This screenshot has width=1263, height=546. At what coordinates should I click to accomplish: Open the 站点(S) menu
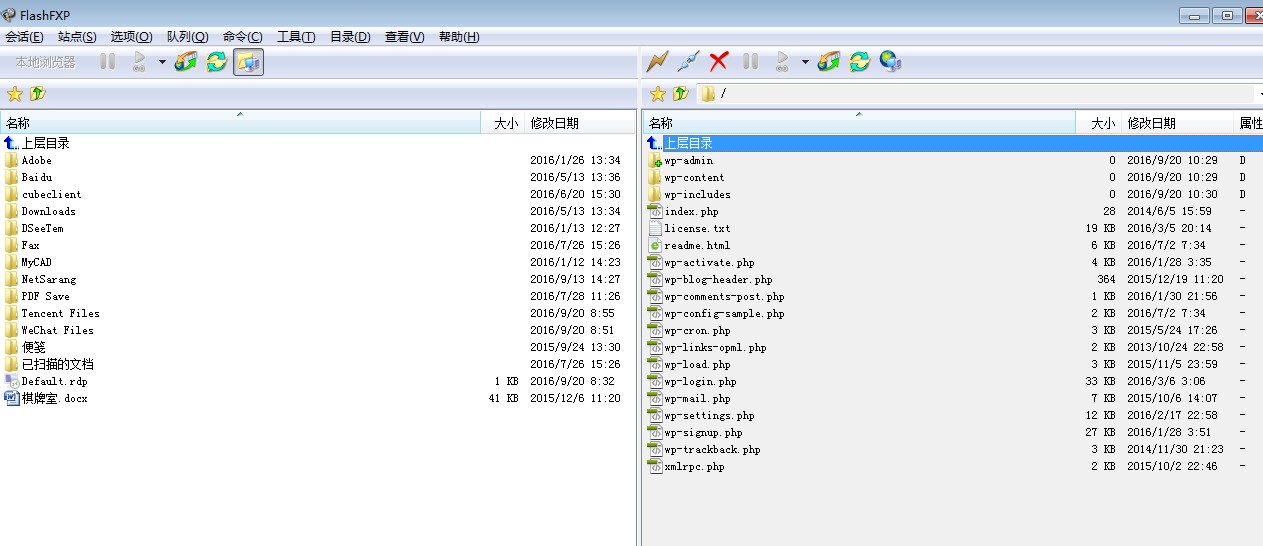point(77,37)
